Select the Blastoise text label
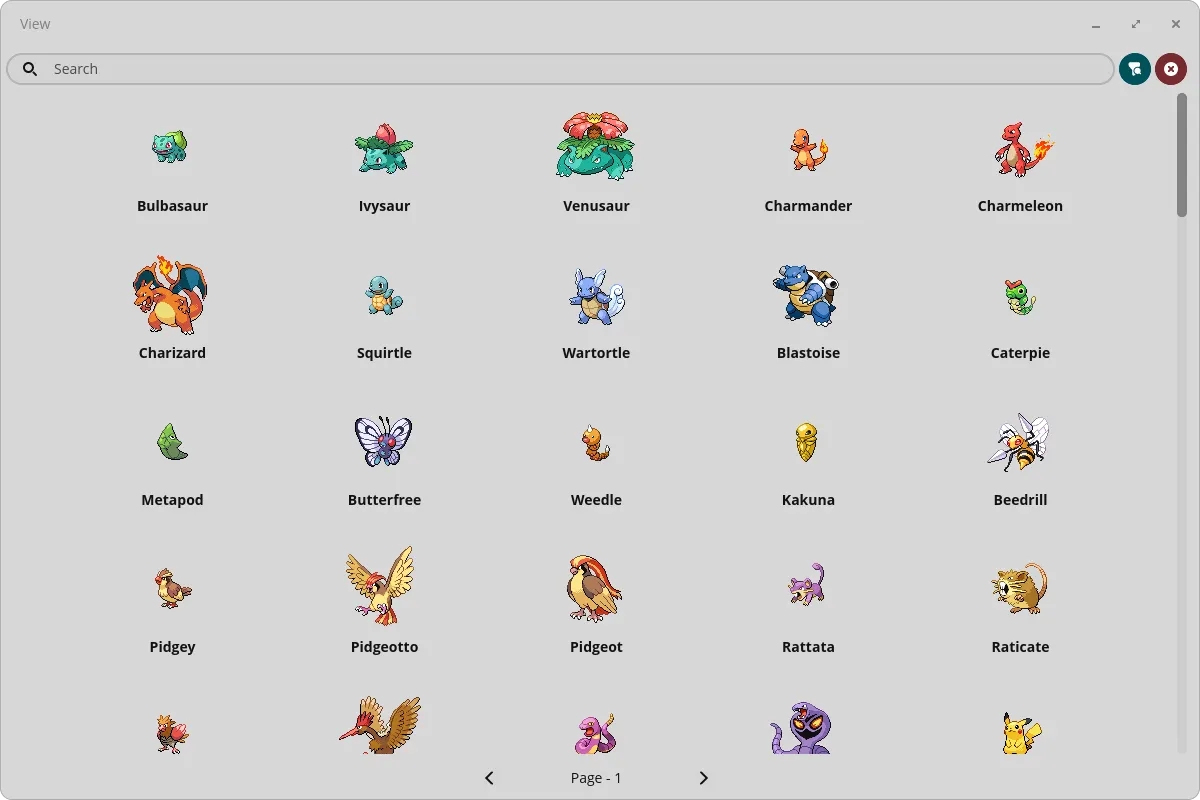 tap(808, 353)
